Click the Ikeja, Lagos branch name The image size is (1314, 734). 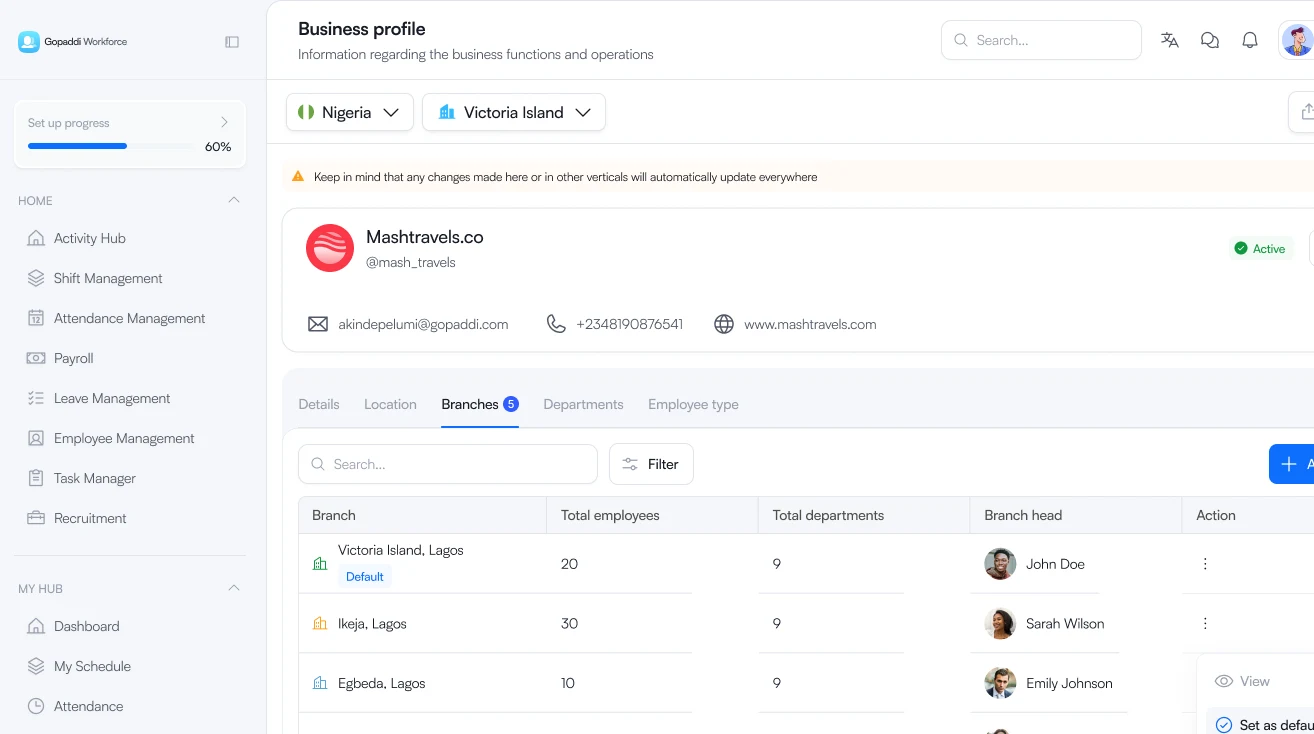(x=372, y=623)
